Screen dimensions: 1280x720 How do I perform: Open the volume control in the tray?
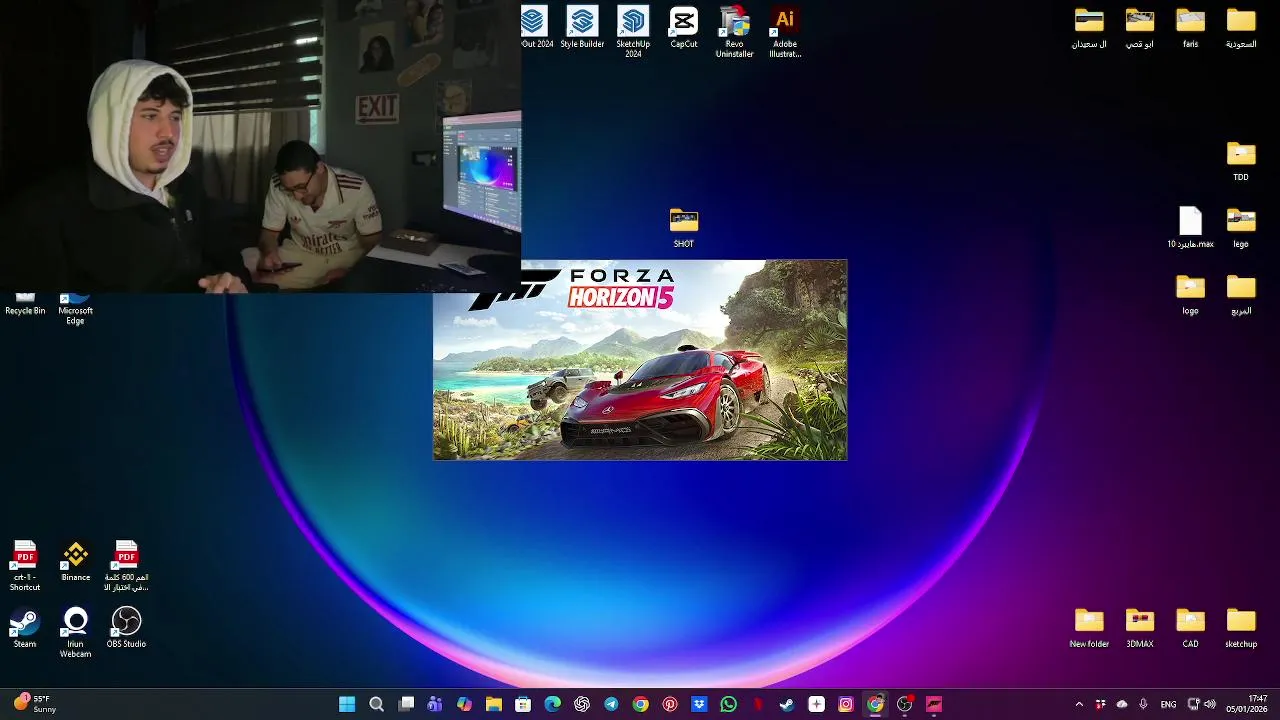coord(1210,704)
